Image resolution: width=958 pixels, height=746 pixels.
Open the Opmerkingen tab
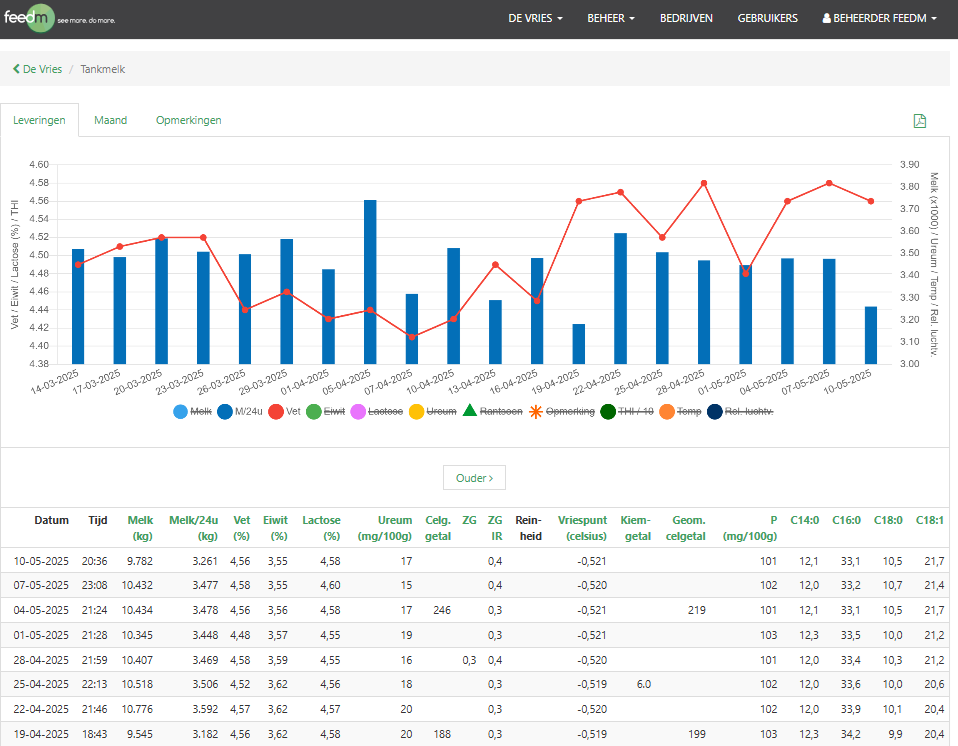(x=188, y=120)
